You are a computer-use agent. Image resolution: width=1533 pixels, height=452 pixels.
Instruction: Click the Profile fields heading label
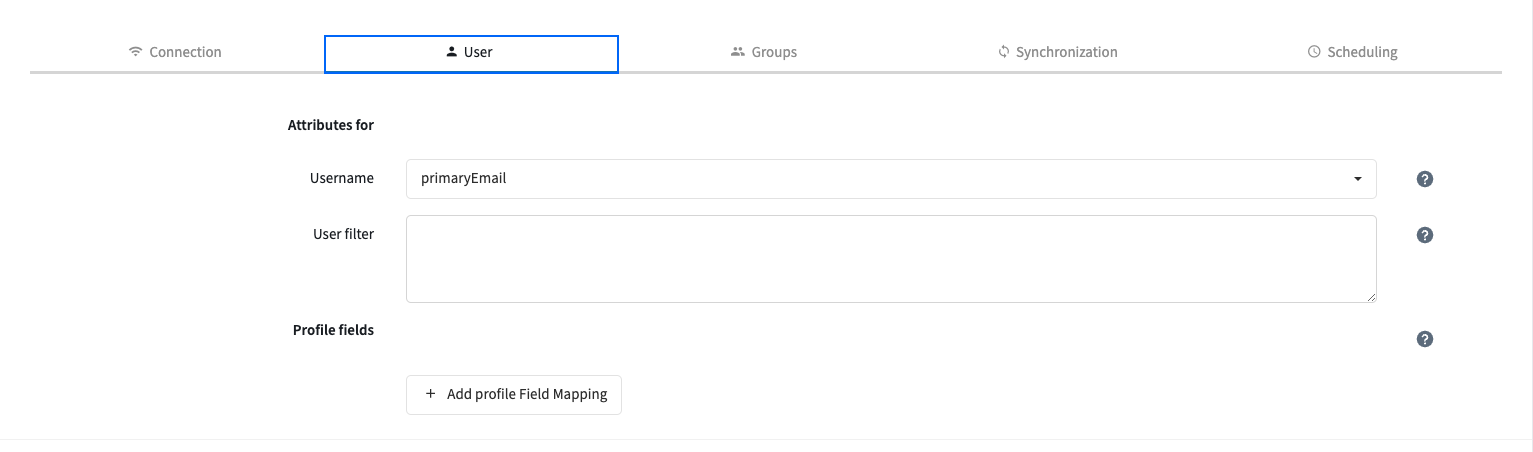click(x=333, y=329)
